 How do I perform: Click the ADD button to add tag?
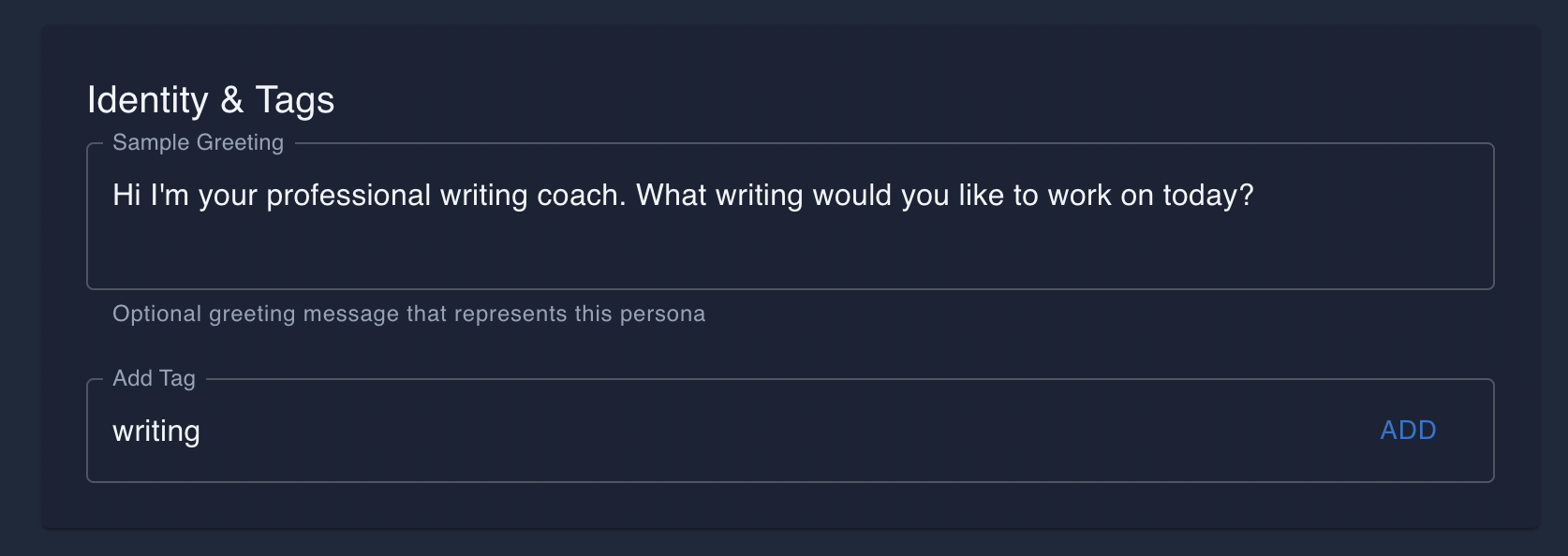tap(1408, 431)
